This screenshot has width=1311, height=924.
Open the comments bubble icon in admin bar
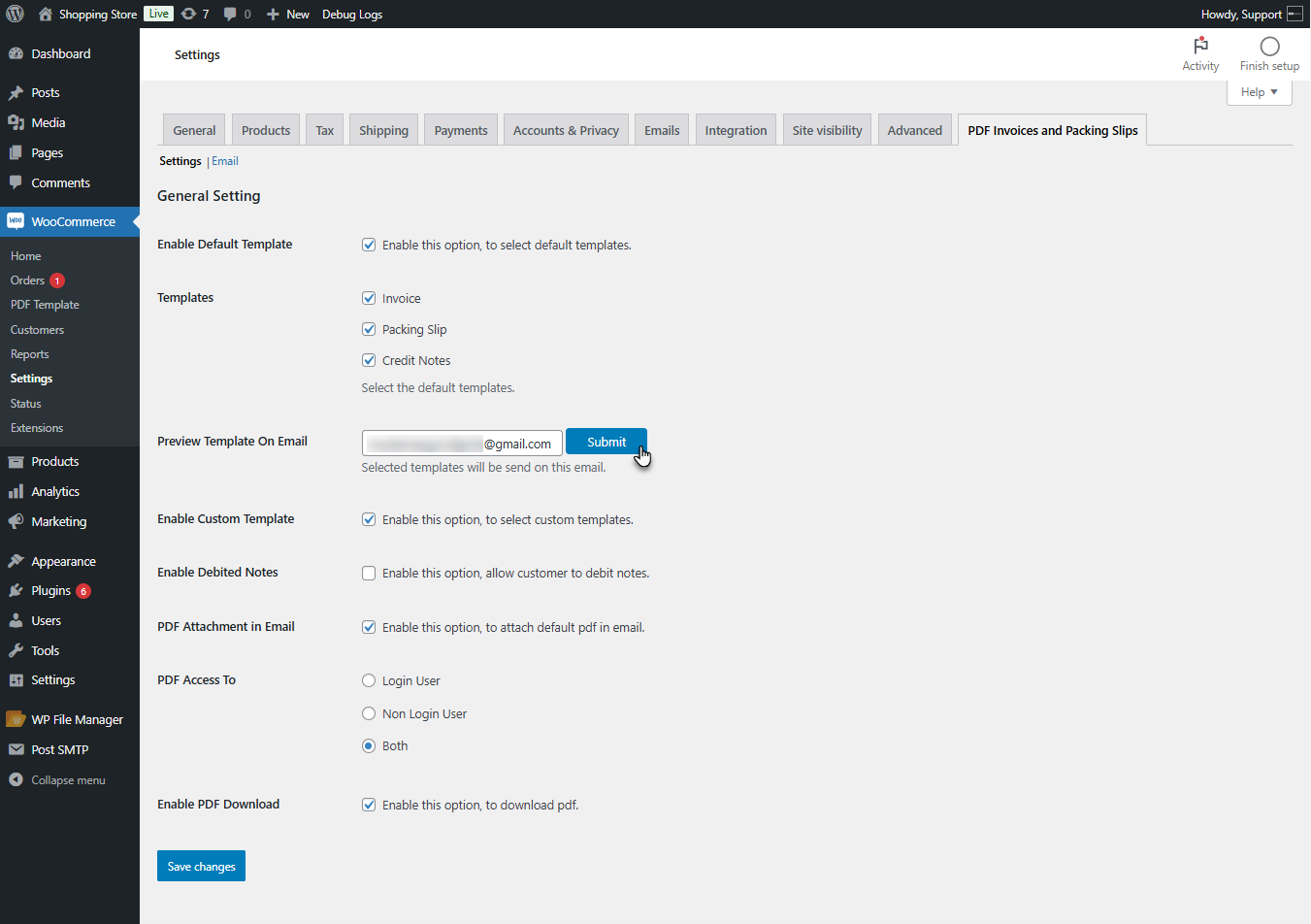pyautogui.click(x=230, y=14)
